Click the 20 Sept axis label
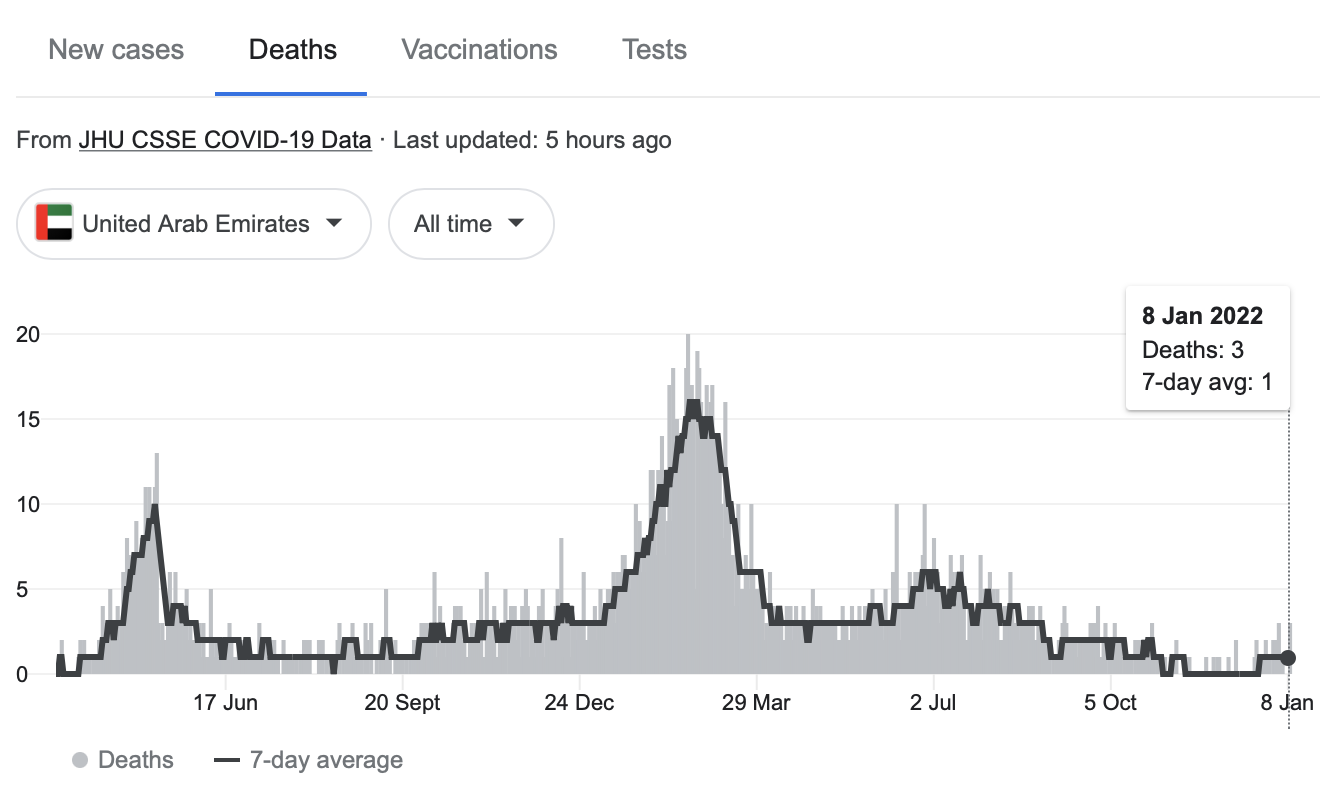The width and height of the screenshot is (1328, 786). [x=402, y=703]
